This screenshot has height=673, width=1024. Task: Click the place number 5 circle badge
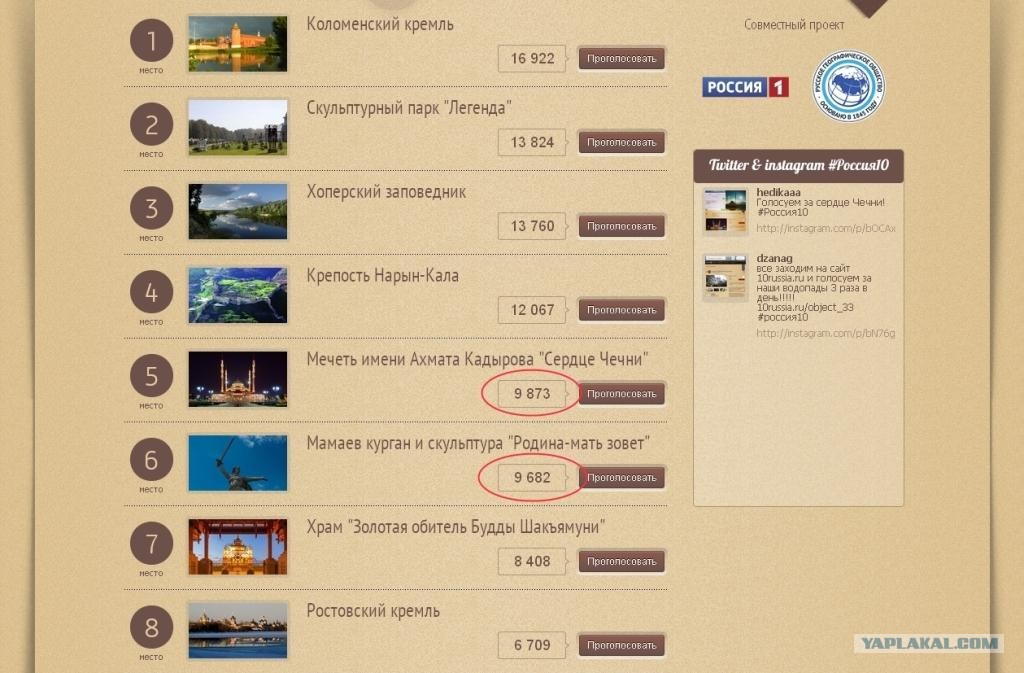coord(152,376)
